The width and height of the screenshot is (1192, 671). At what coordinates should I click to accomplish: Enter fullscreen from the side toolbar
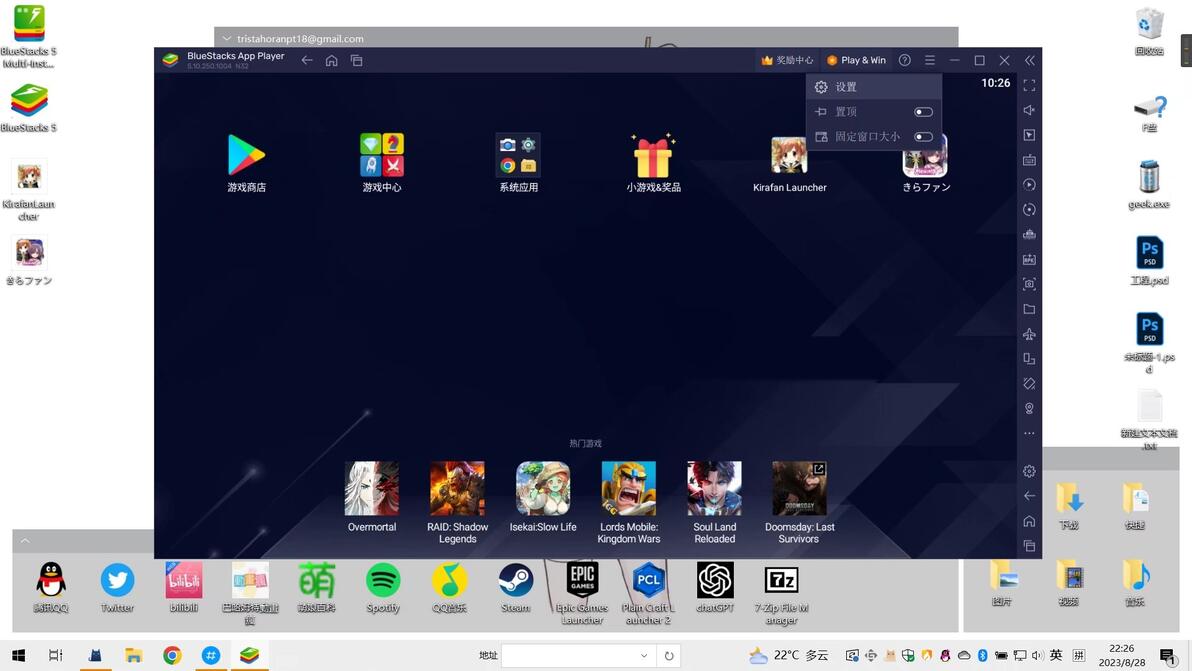point(1029,85)
